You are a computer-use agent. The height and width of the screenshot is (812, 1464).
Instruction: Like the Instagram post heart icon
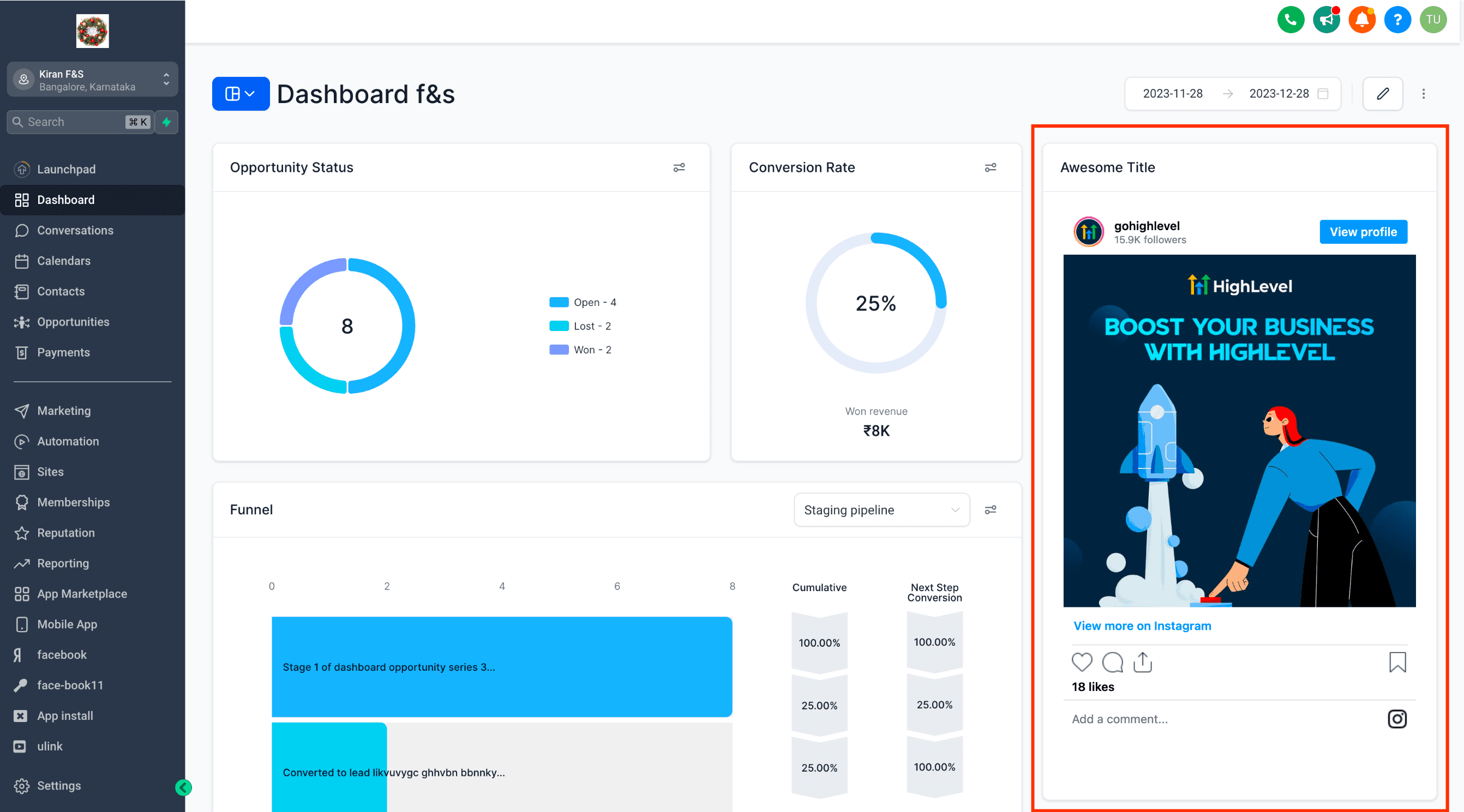1082,663
